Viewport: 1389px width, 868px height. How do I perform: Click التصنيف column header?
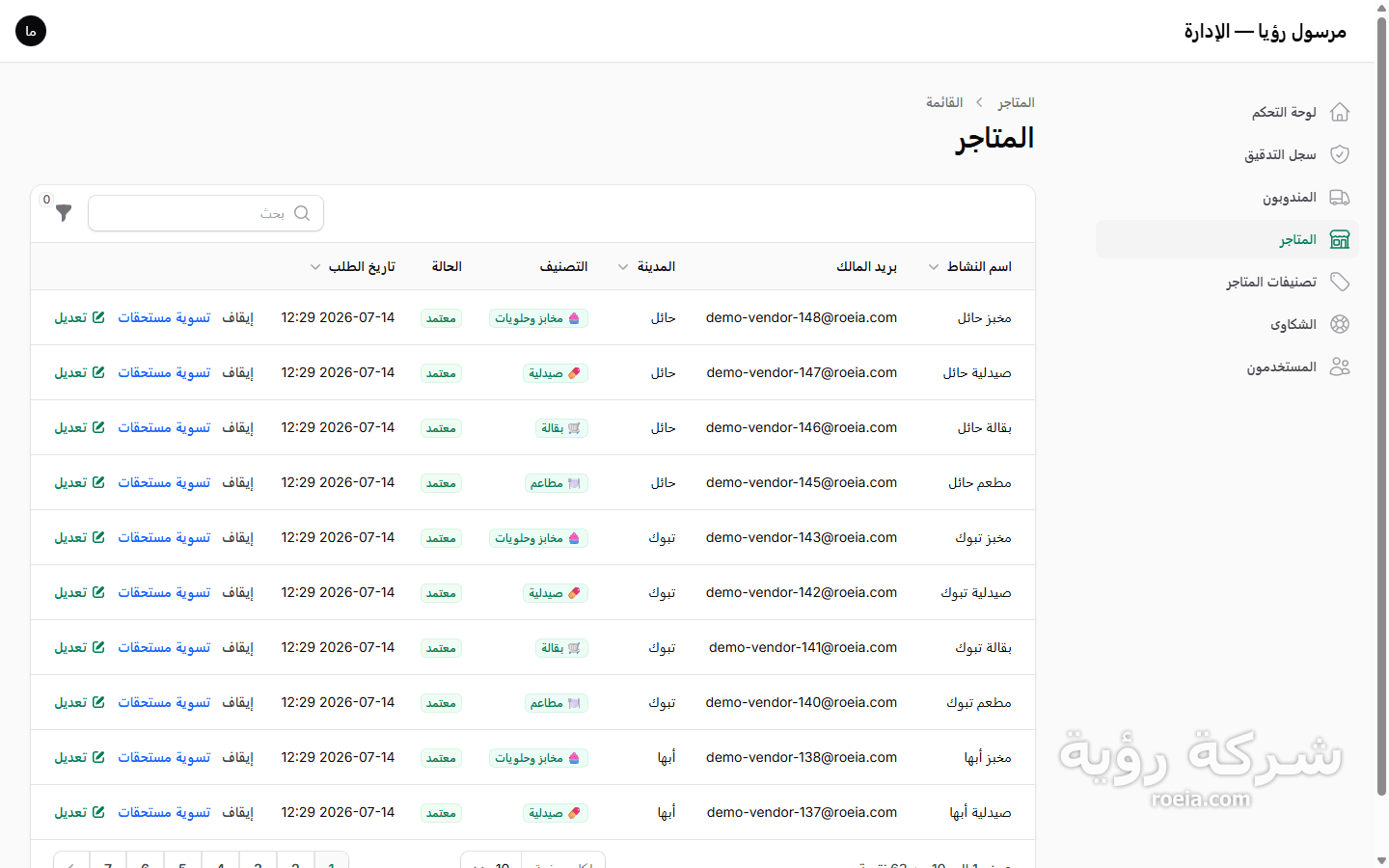click(563, 266)
